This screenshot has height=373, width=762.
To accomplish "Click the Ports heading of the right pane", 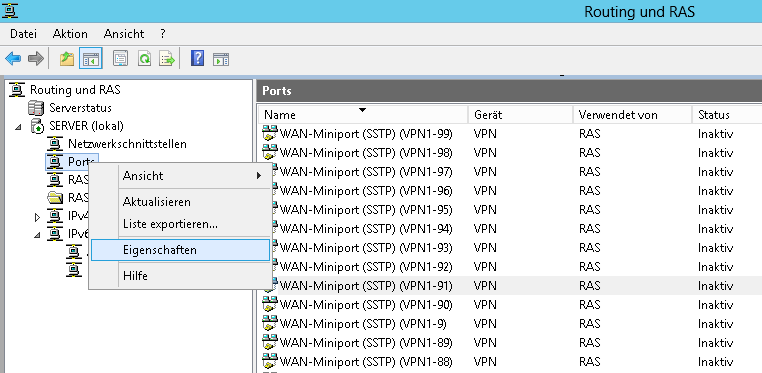I will (277, 91).
